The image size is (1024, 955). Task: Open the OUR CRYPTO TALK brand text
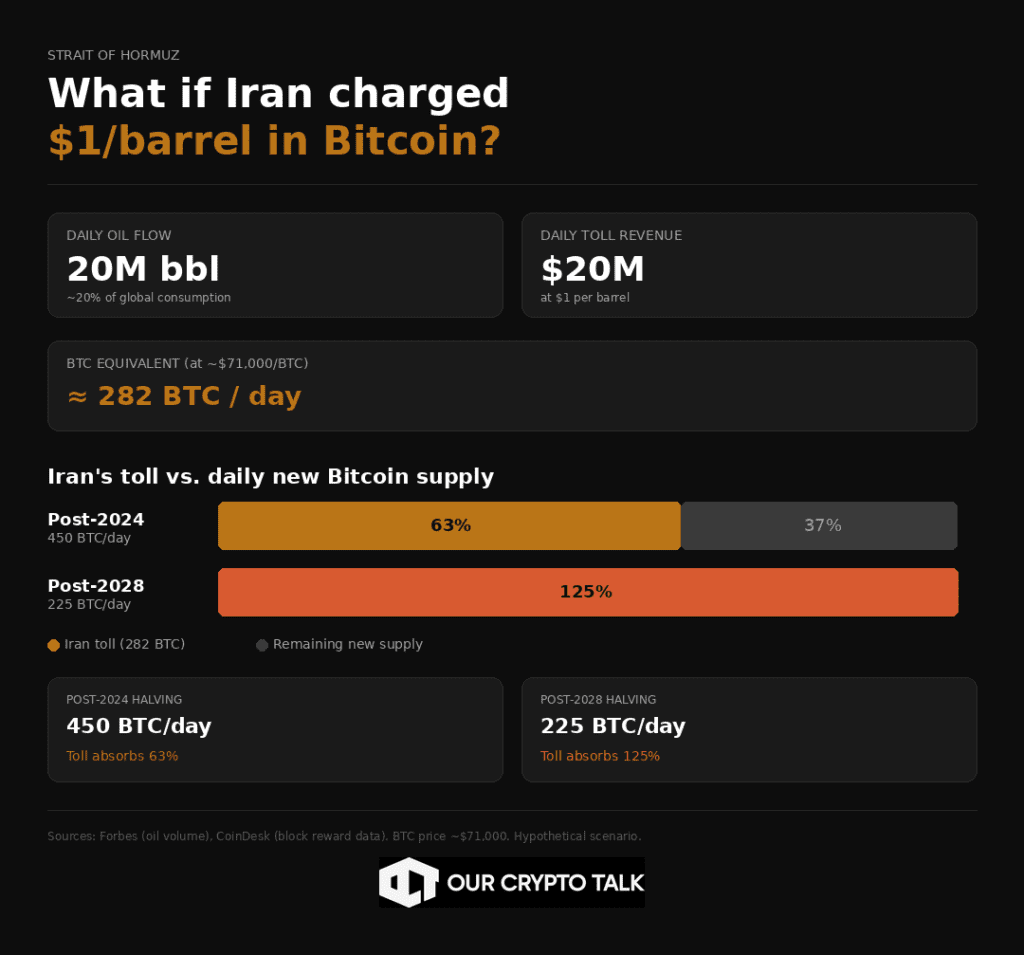click(545, 883)
